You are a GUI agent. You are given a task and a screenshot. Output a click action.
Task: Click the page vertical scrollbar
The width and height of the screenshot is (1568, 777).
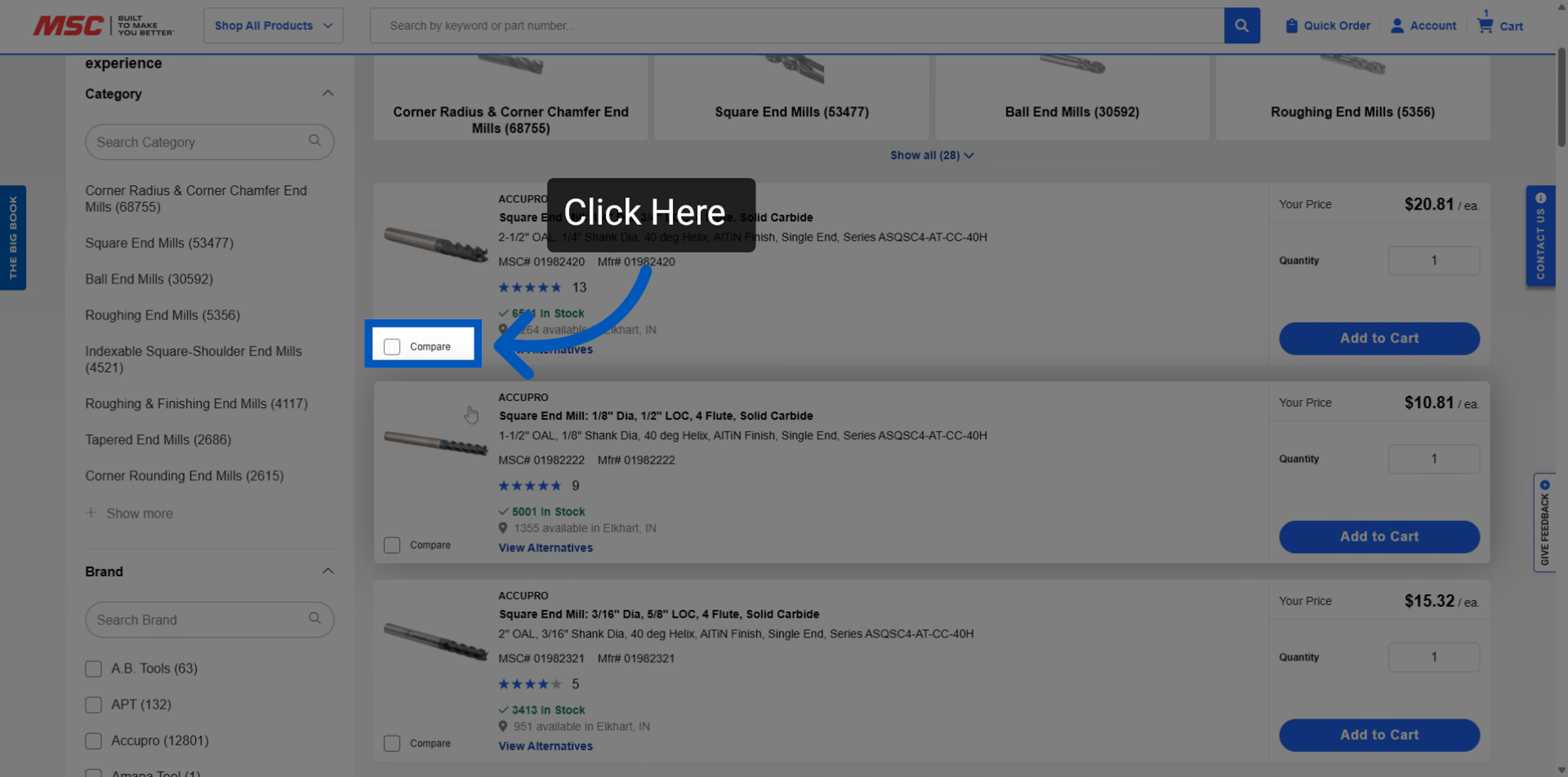pos(1561,98)
